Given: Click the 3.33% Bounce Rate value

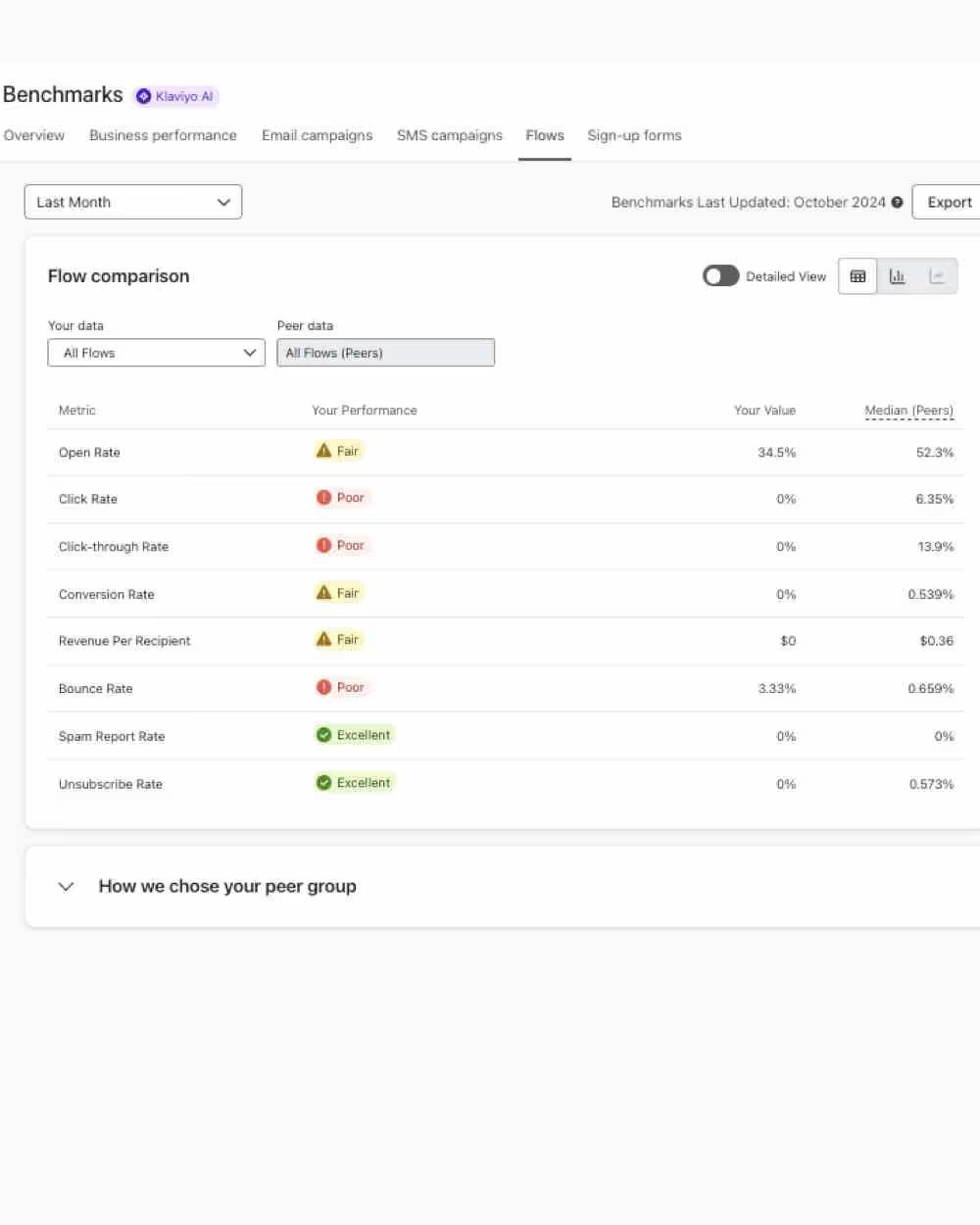Looking at the screenshot, I should click(x=777, y=689).
